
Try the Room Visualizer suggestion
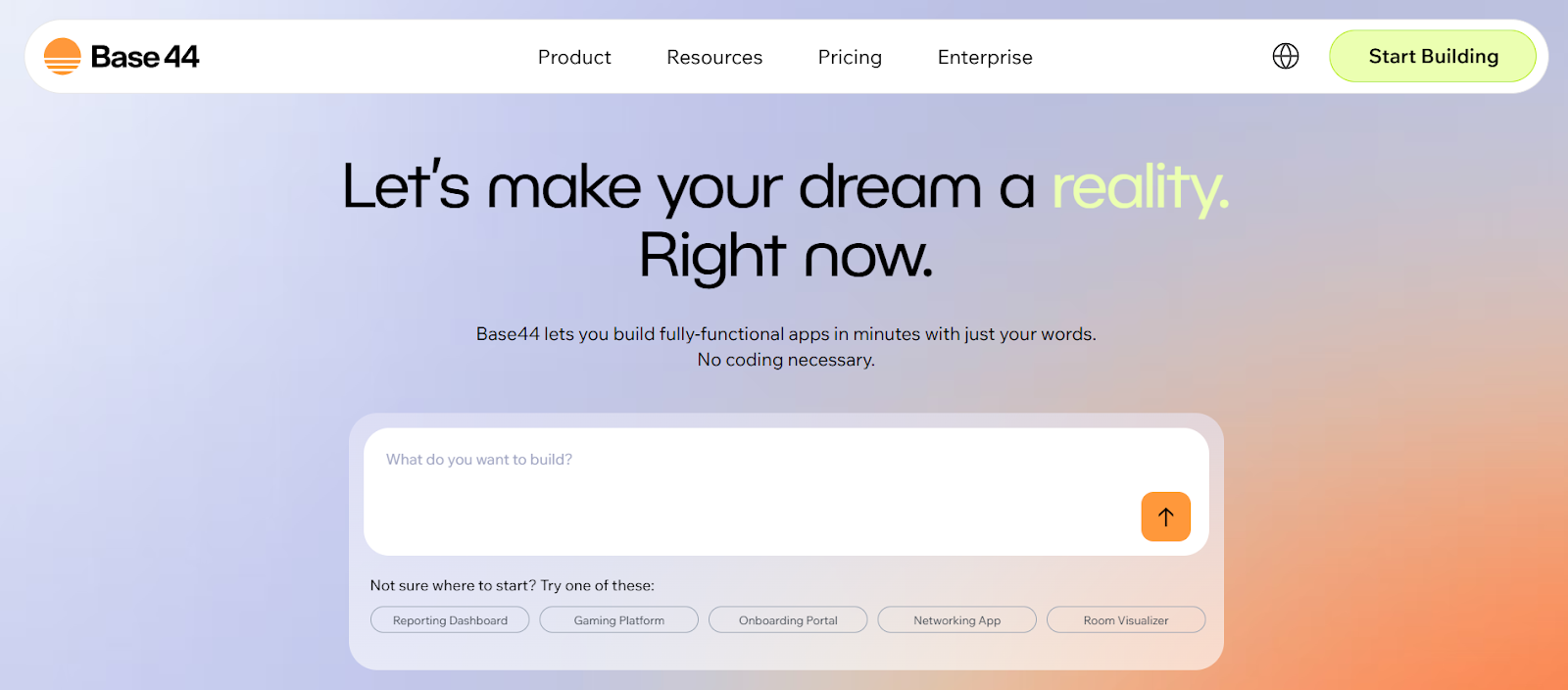(1126, 620)
